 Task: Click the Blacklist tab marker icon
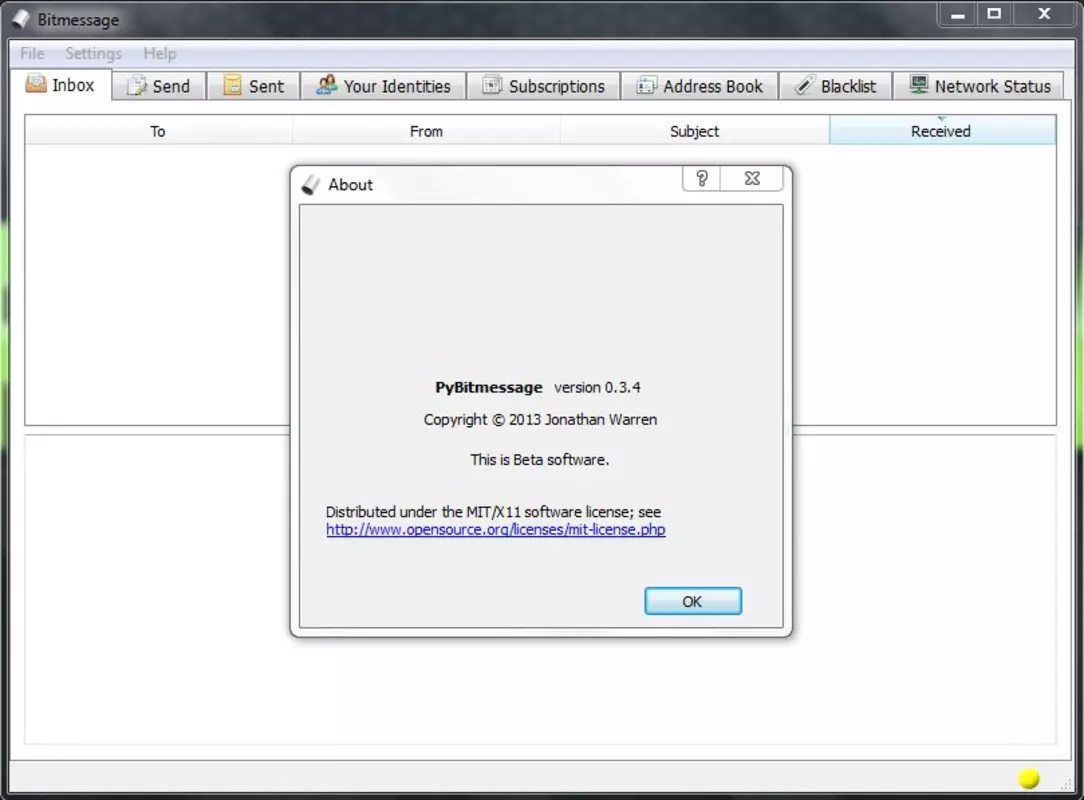click(805, 85)
